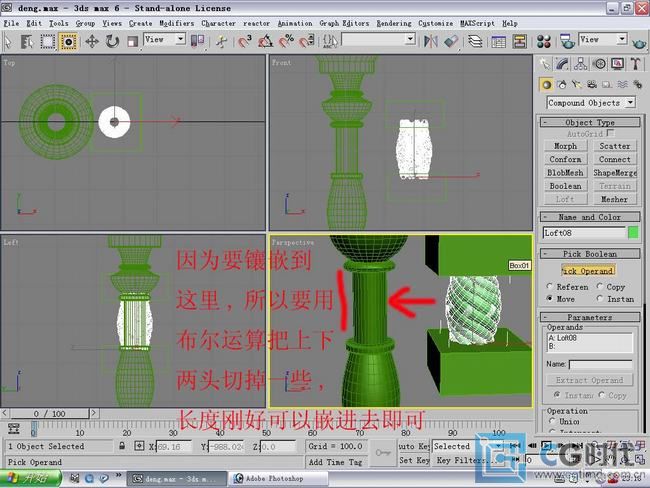Switch to Modify command panel tab
The width and height of the screenshot is (650, 488).
pos(562,63)
